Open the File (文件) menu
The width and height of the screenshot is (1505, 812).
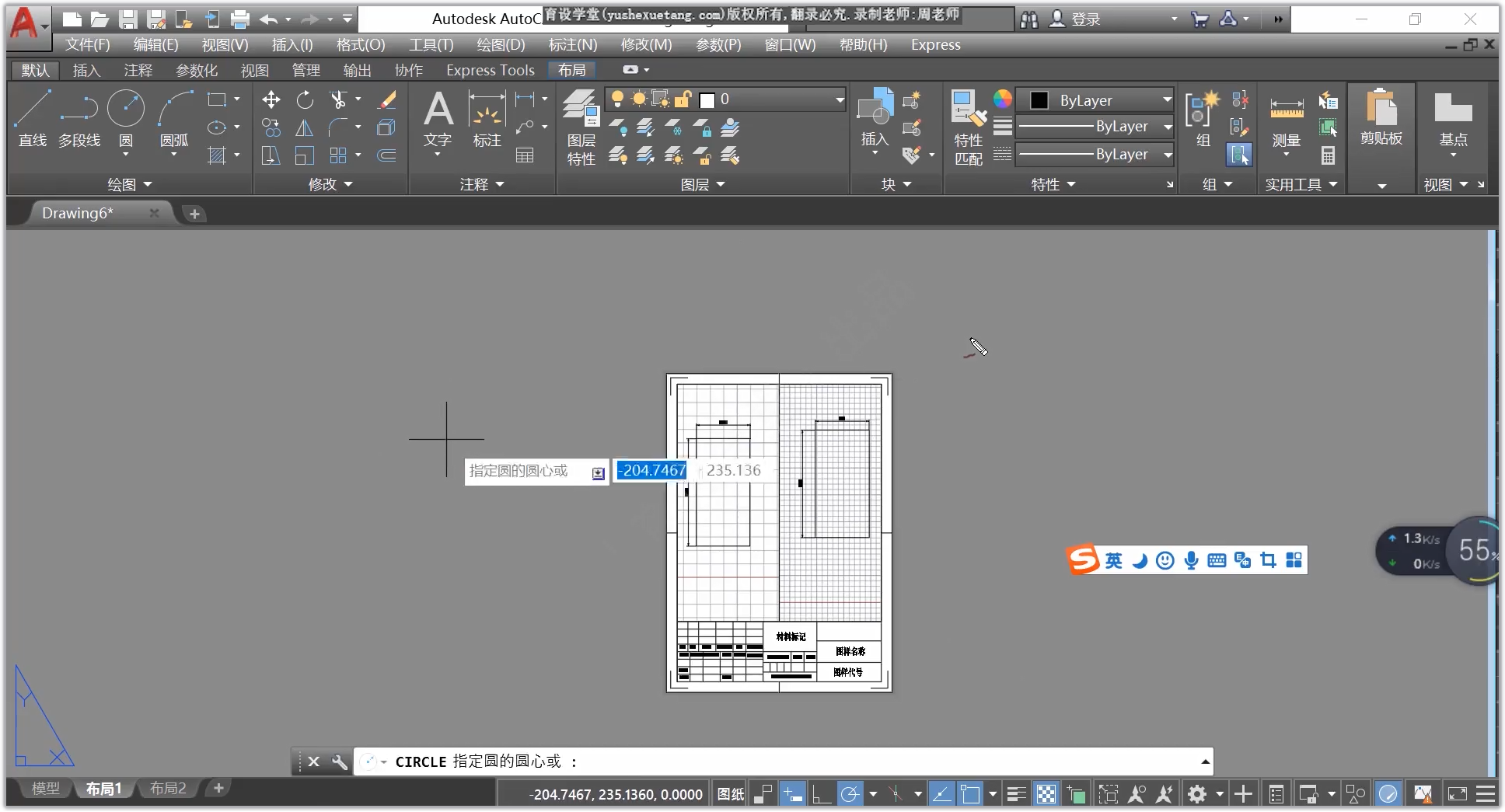pyautogui.click(x=87, y=45)
